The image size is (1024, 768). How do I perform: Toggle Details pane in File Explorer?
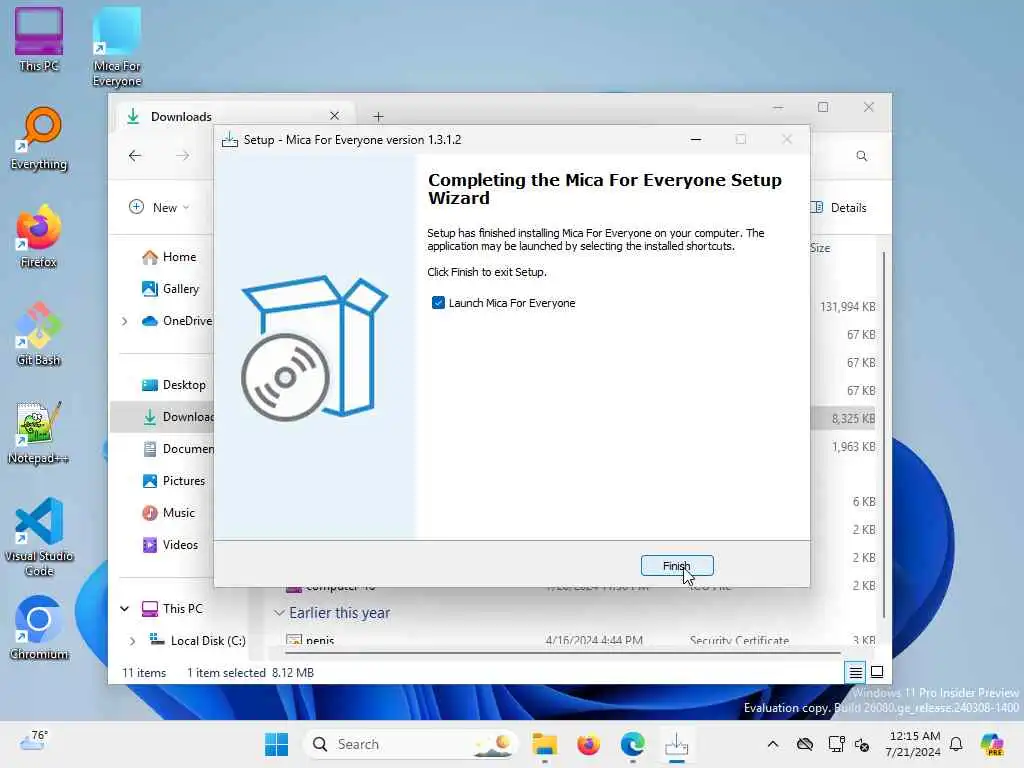click(x=839, y=208)
